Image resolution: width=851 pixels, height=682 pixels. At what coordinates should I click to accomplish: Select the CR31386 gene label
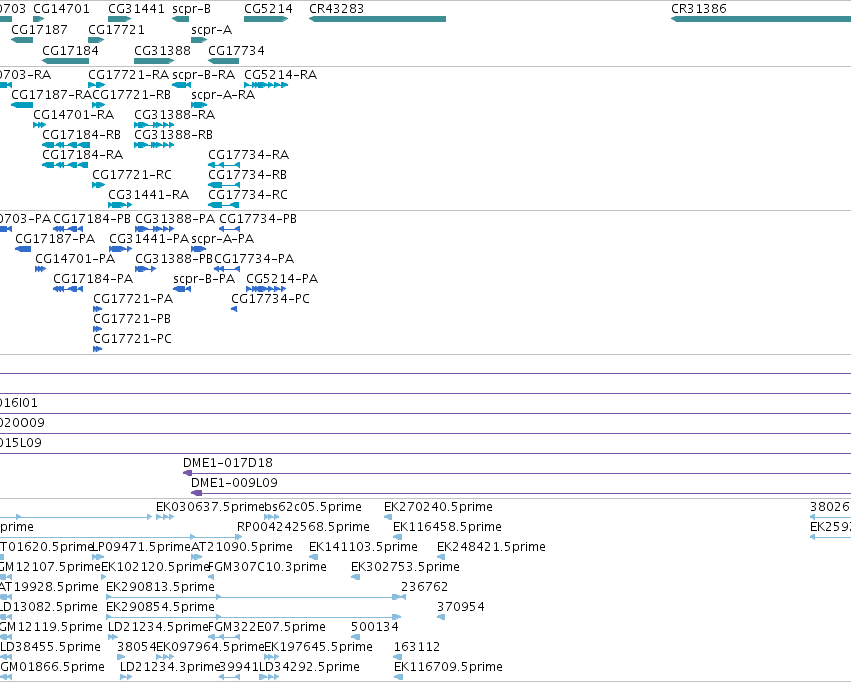pyautogui.click(x=698, y=9)
